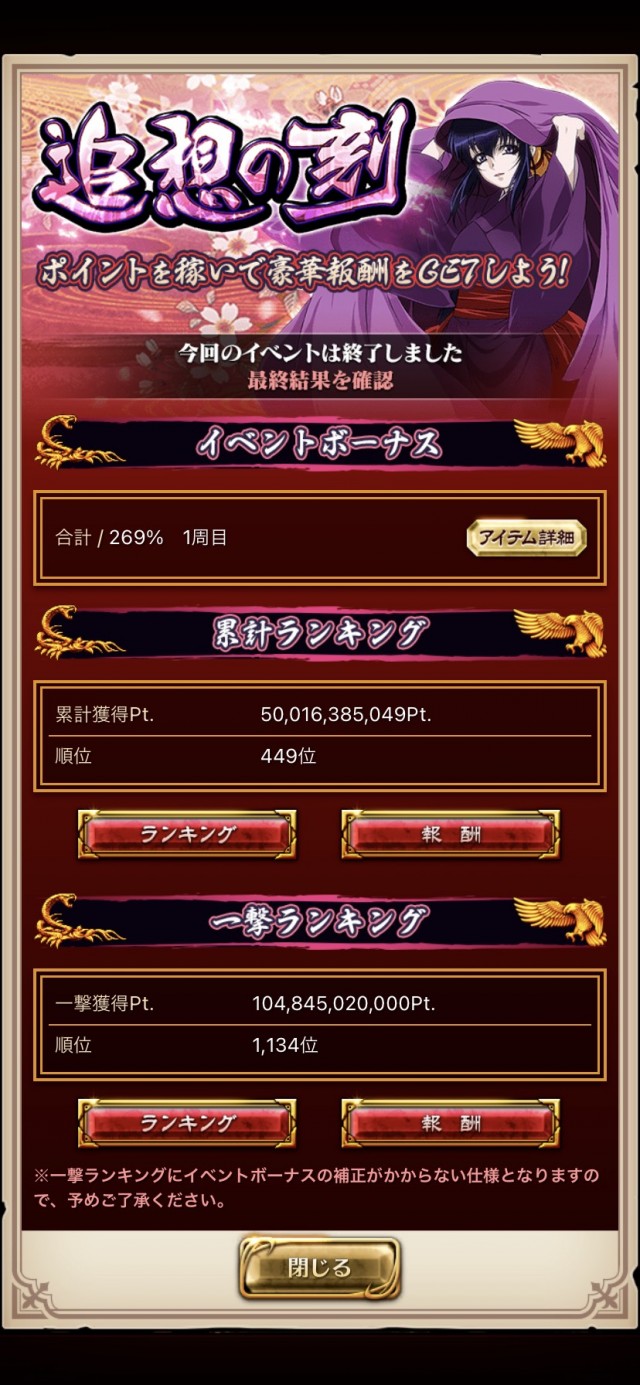This screenshot has width=640, height=1385.
Task: Open アイテム詳細 for event bonus
Action: point(526,537)
